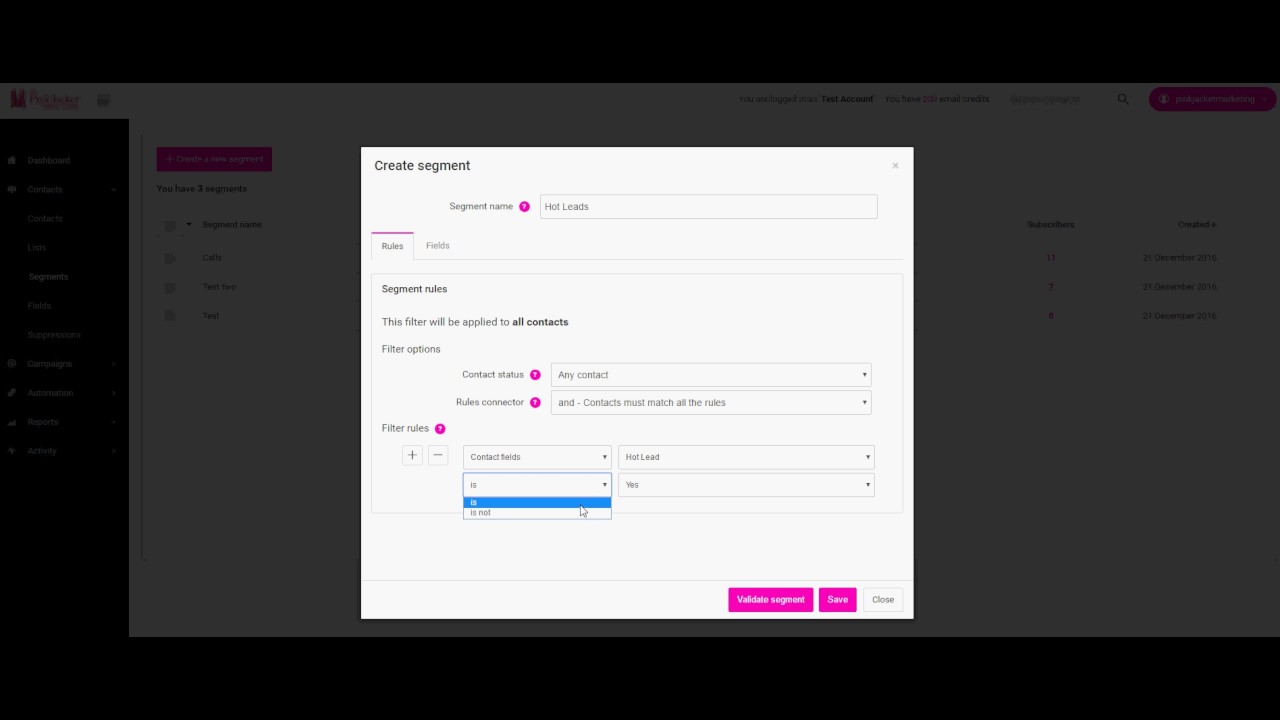Click subscriber count 11 for Calls
Viewport: 1280px width, 720px height.
click(1051, 258)
